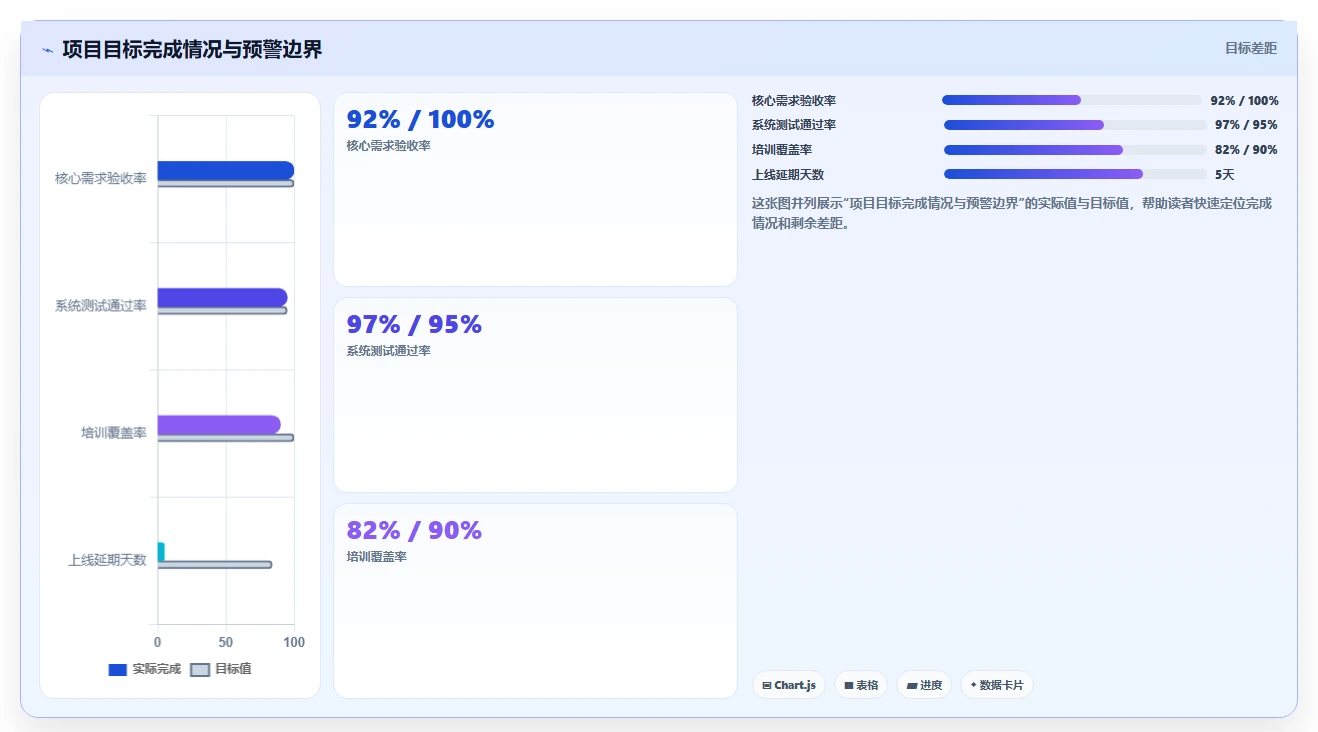Click the 82% / 90% progress list value
Image resolution: width=1318 pixels, height=732 pixels.
(x=1246, y=150)
